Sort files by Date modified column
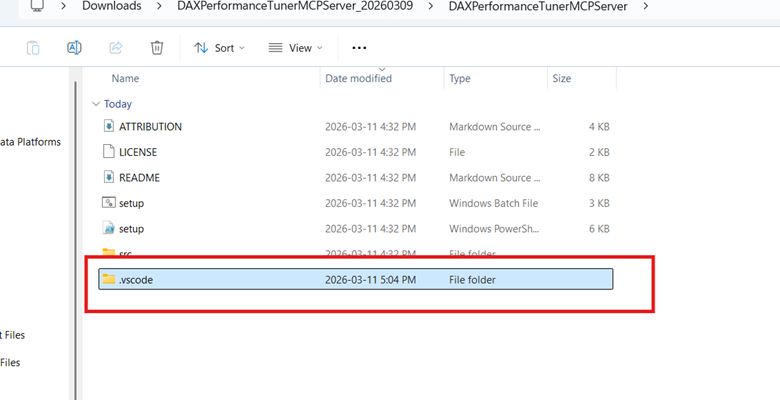780x400 pixels. (358, 78)
